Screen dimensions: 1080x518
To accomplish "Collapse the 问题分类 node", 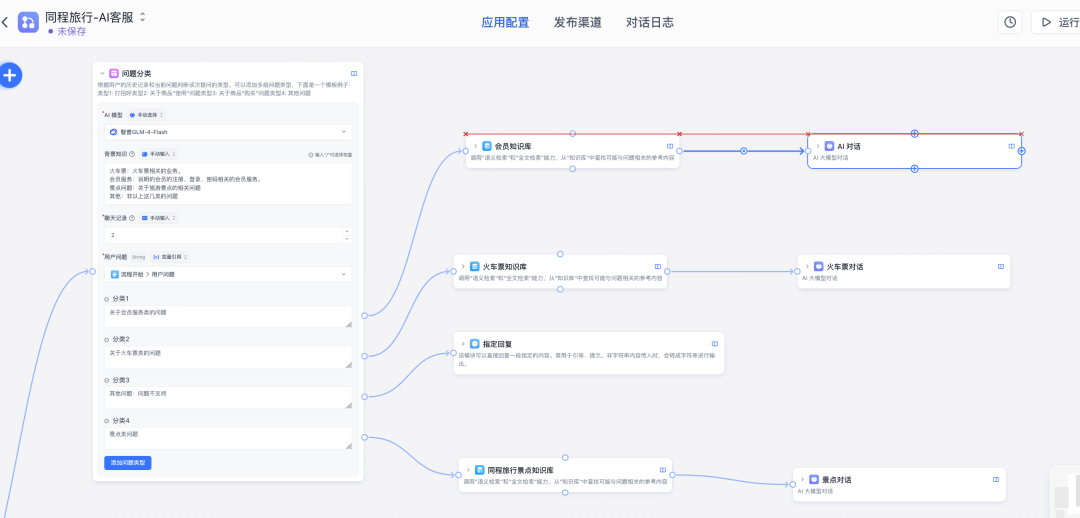I will click(x=102, y=73).
